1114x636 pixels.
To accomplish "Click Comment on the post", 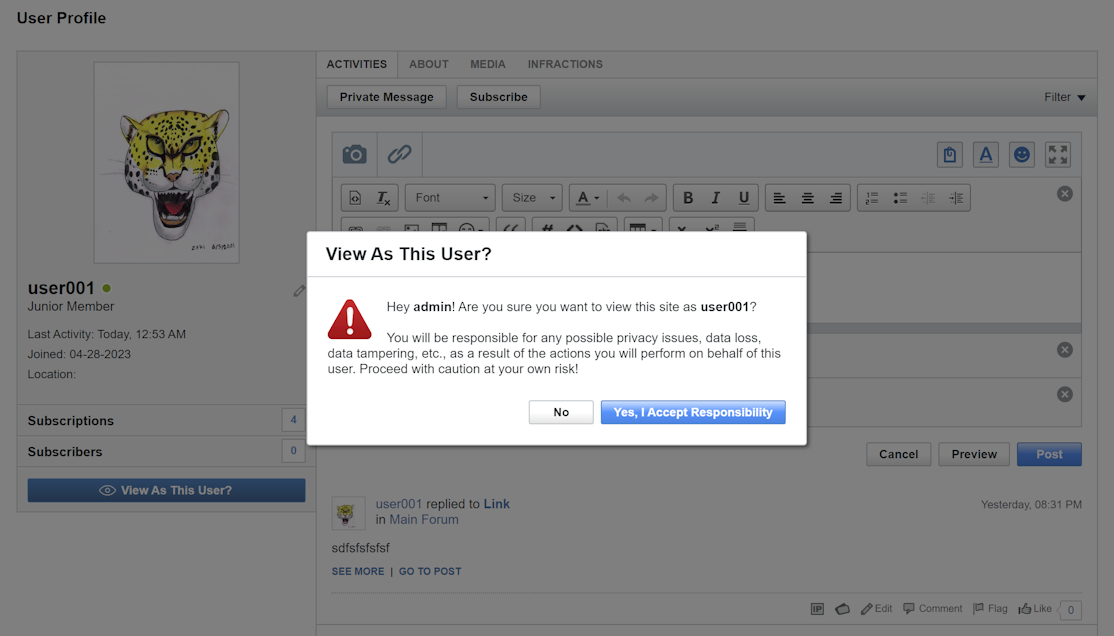I will (x=932, y=609).
